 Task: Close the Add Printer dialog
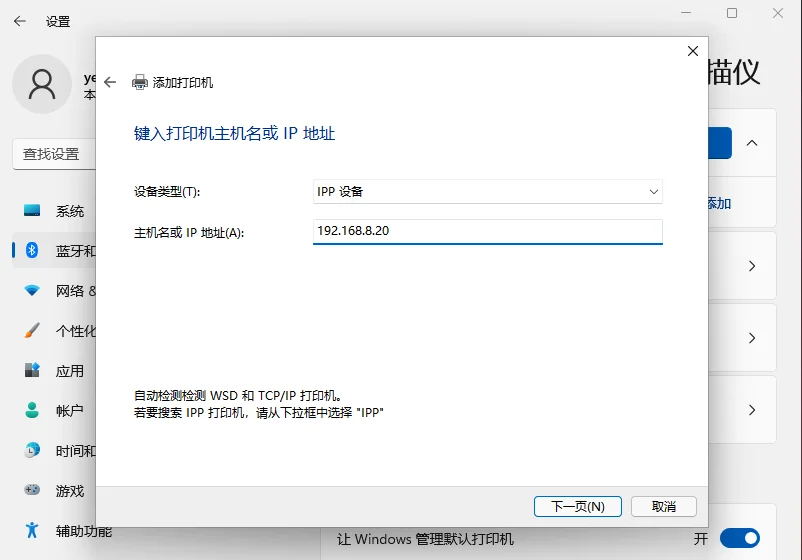click(693, 51)
